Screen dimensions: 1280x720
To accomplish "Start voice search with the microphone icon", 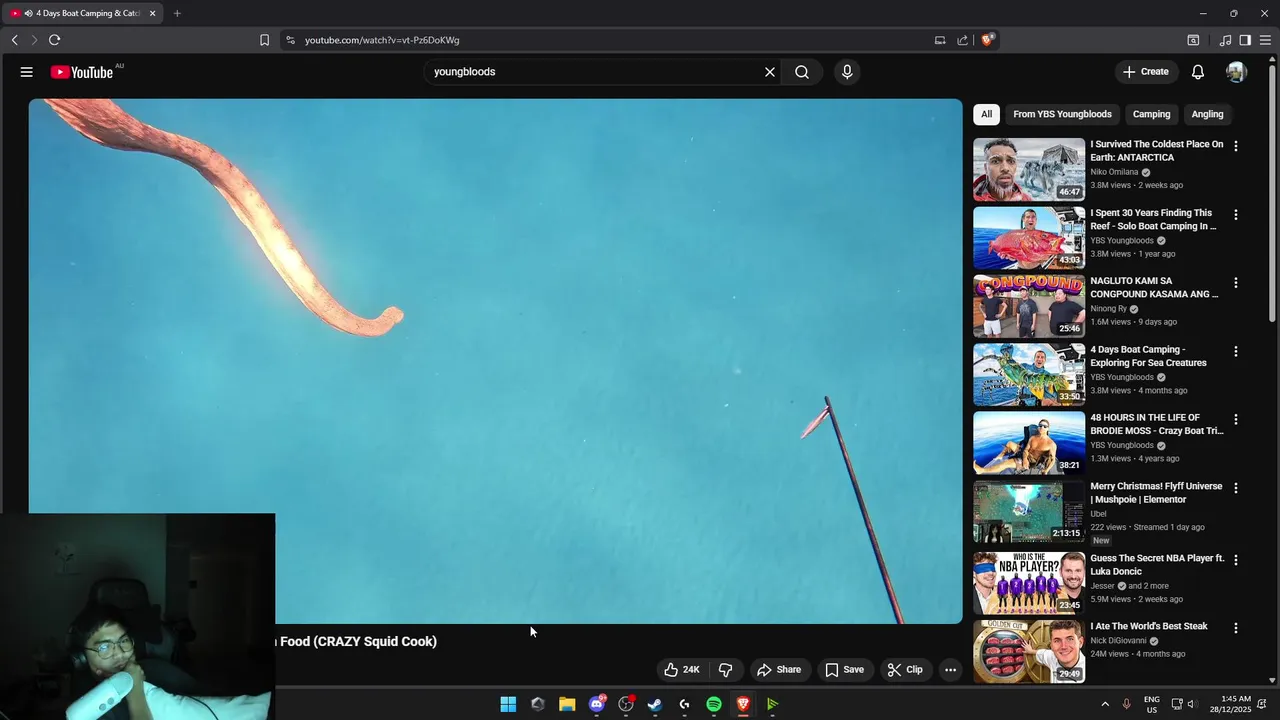I will click(x=847, y=72).
